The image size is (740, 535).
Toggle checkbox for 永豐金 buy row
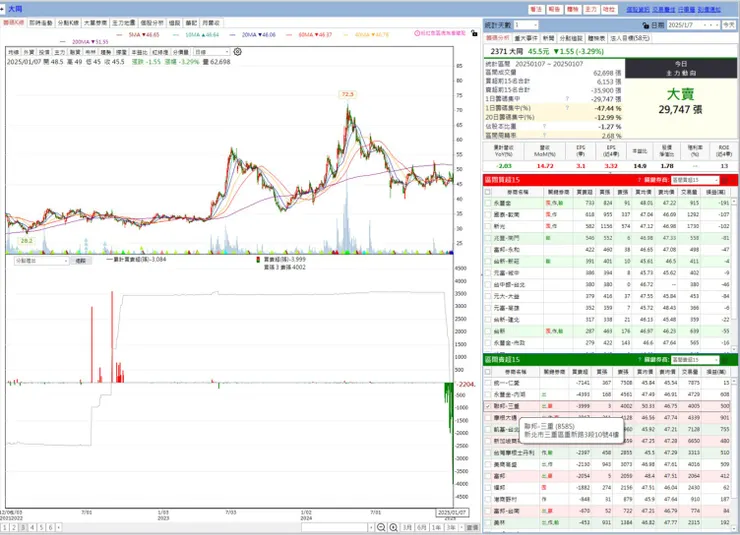(x=488, y=203)
